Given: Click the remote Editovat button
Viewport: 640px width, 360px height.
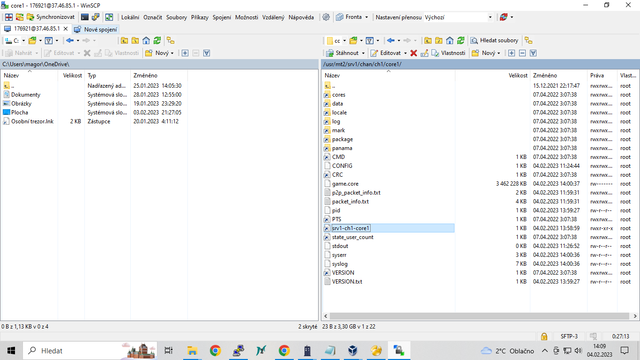Looking at the screenshot, I should (386, 53).
